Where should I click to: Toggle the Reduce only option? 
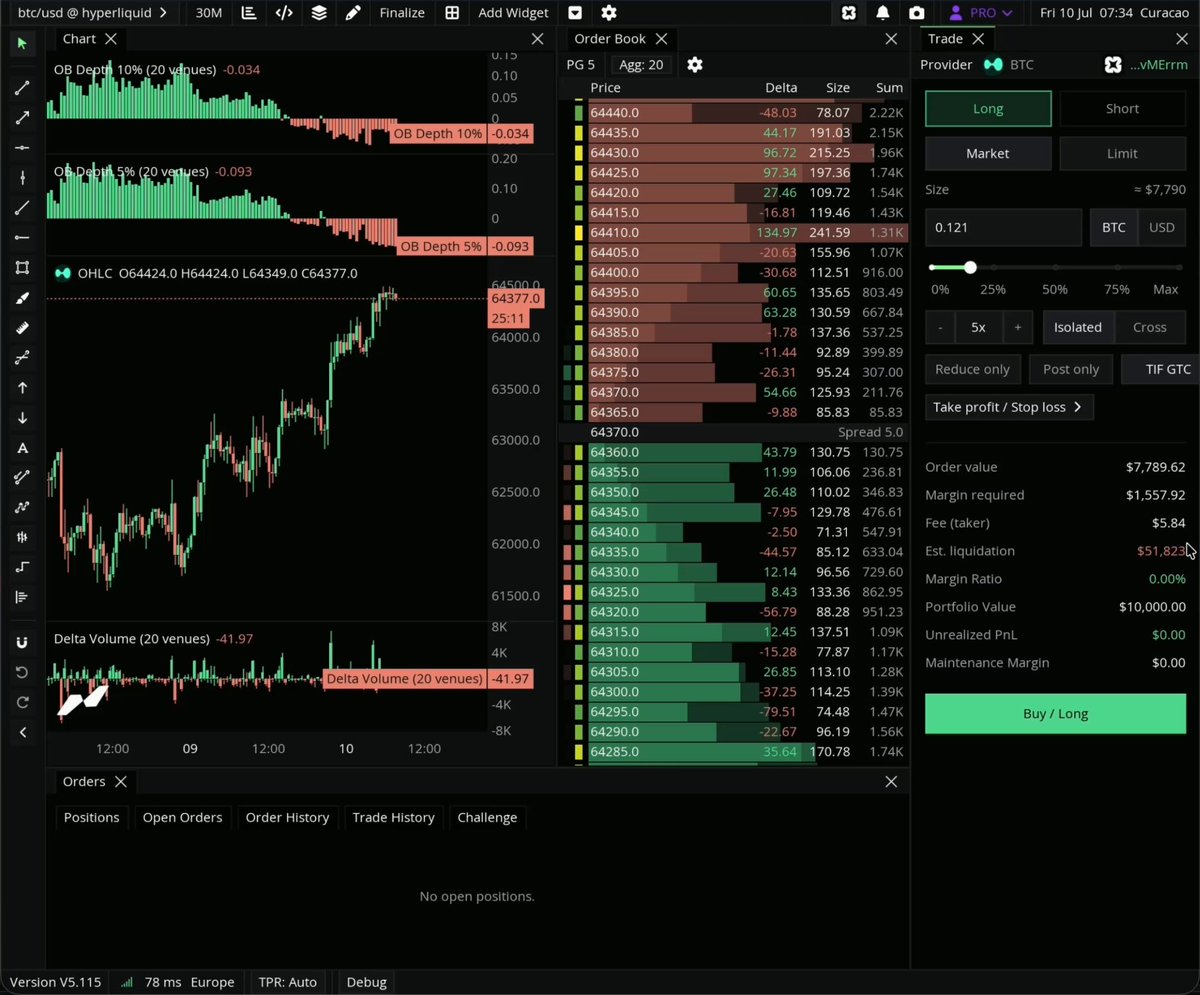click(972, 369)
